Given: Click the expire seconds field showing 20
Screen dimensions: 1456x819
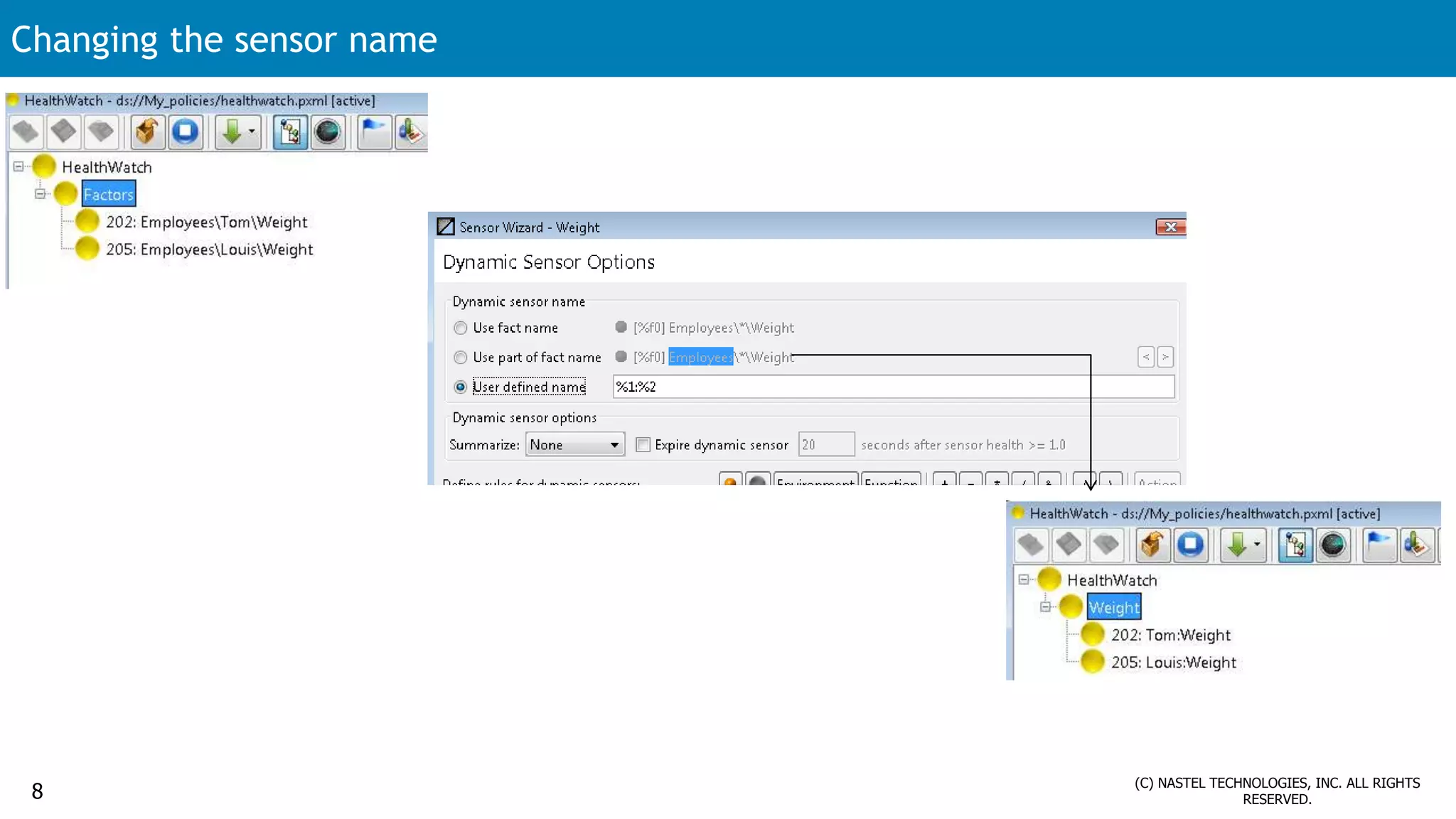Looking at the screenshot, I should 825,445.
